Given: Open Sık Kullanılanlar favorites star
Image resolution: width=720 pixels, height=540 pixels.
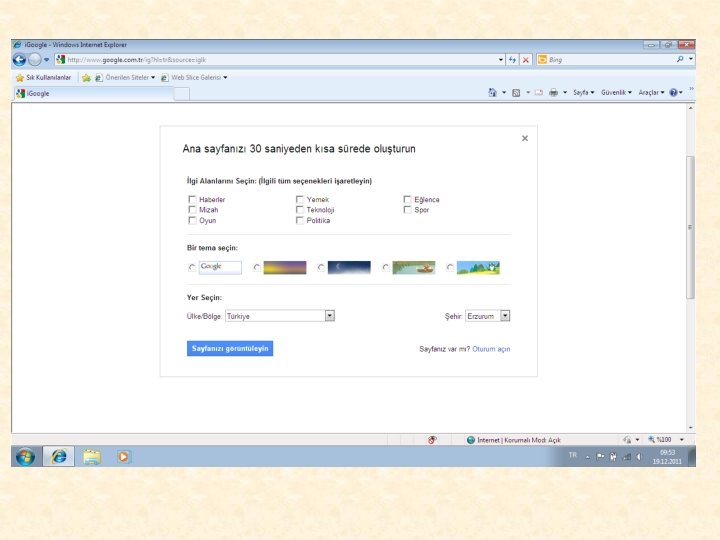Looking at the screenshot, I should click(x=20, y=78).
